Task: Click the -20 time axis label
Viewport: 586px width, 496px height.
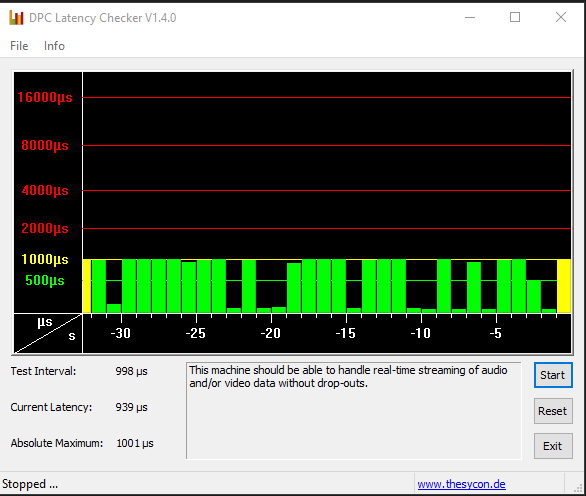Action: [271, 333]
